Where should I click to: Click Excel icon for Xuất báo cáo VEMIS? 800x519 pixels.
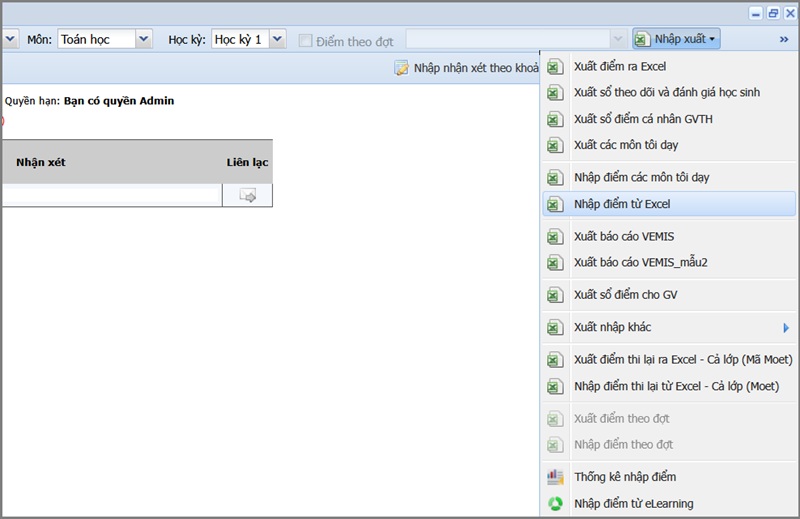[x=555, y=237]
